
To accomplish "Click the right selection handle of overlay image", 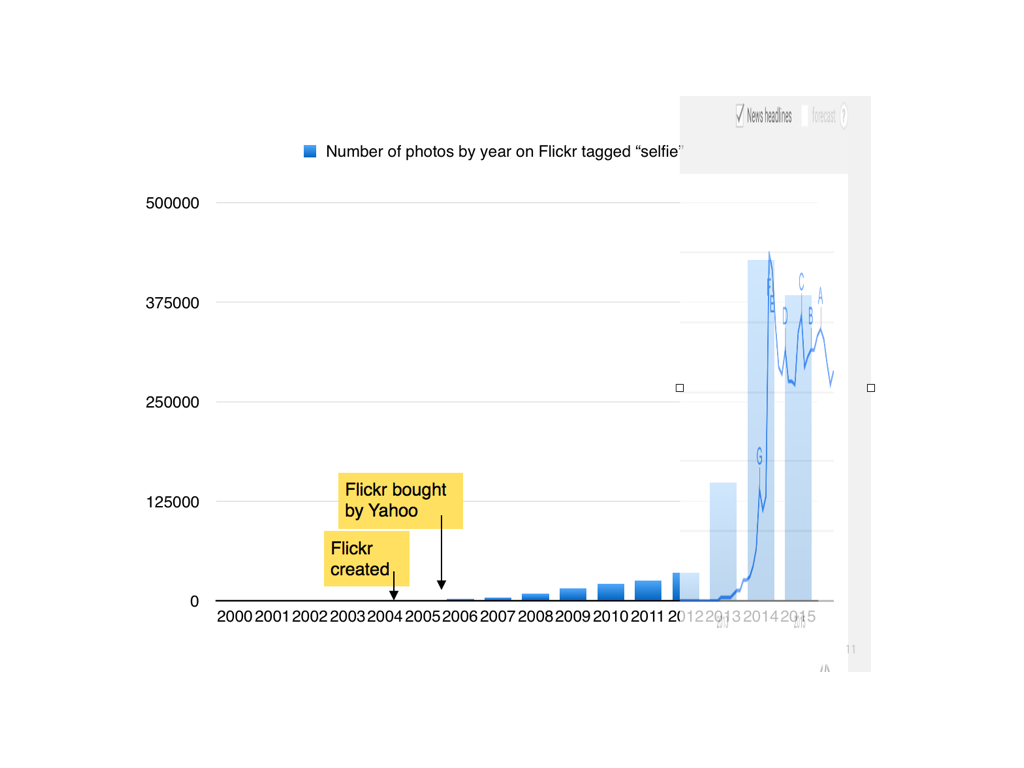I will point(871,387).
